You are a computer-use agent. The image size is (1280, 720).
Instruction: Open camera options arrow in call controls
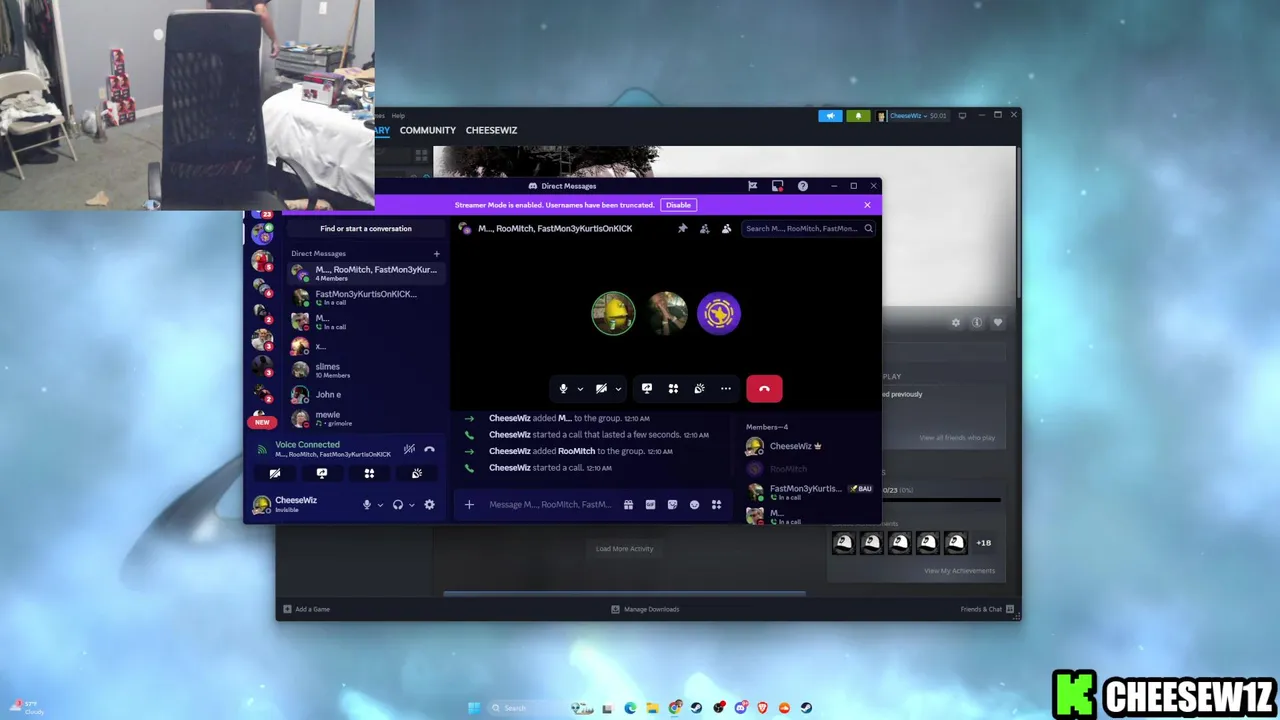coord(618,389)
